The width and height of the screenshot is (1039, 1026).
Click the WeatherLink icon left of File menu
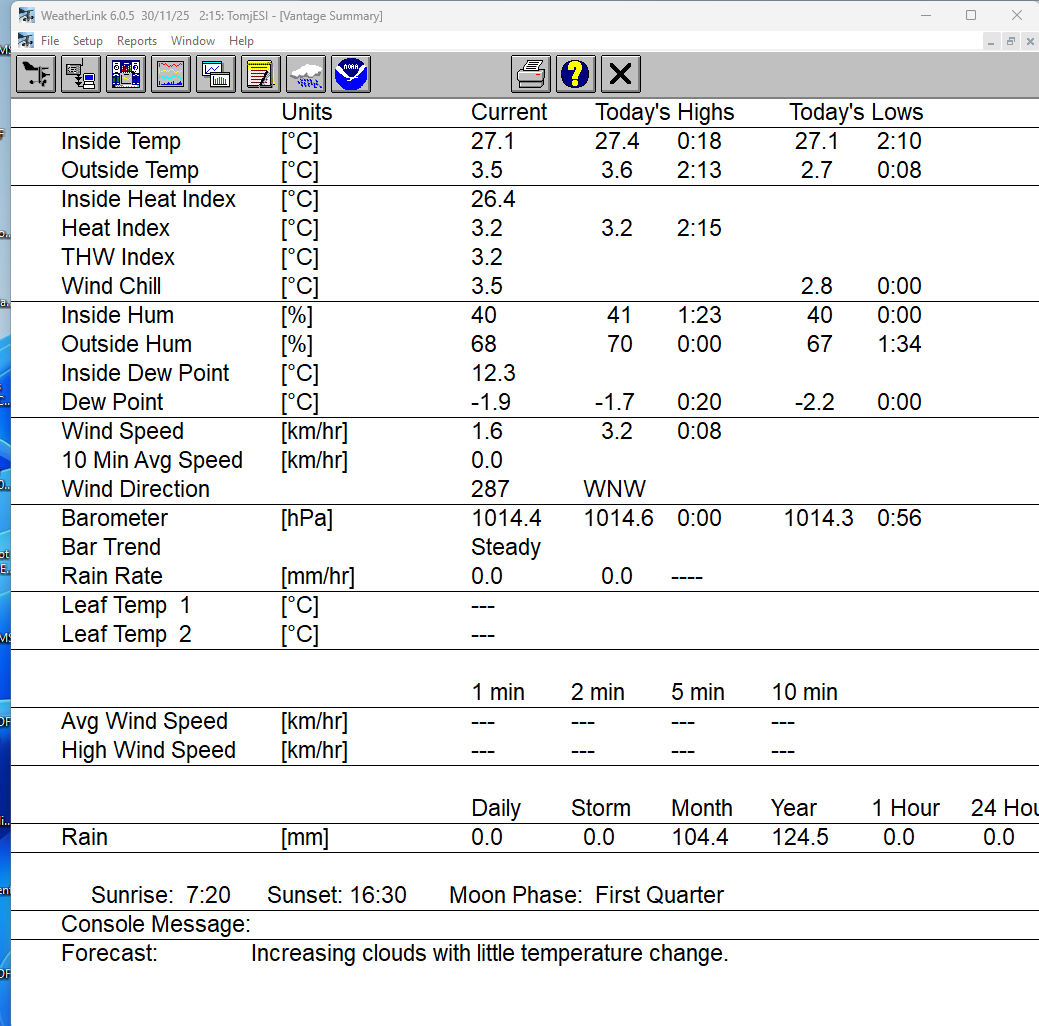coord(26,41)
